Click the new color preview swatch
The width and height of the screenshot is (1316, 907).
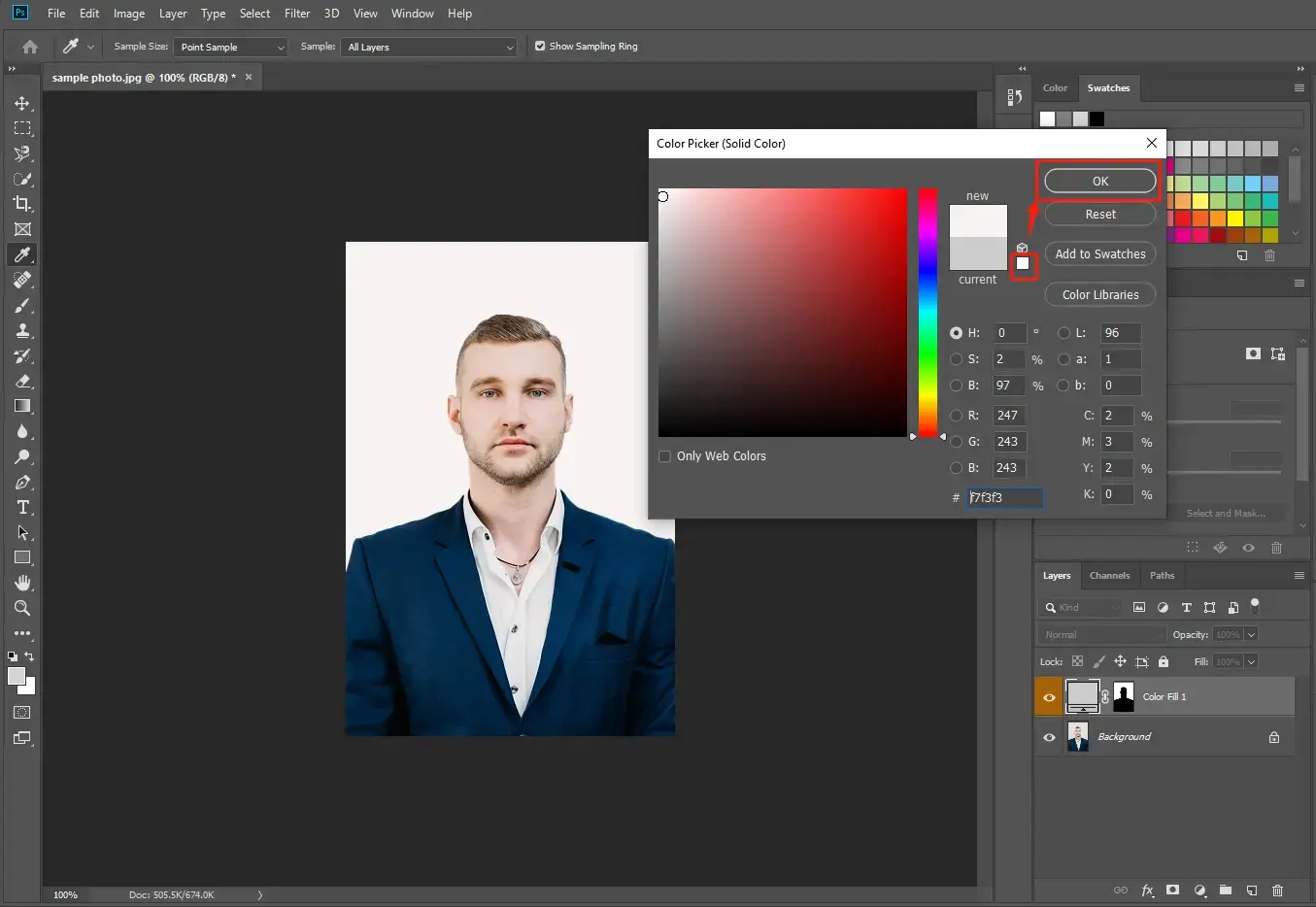(978, 220)
